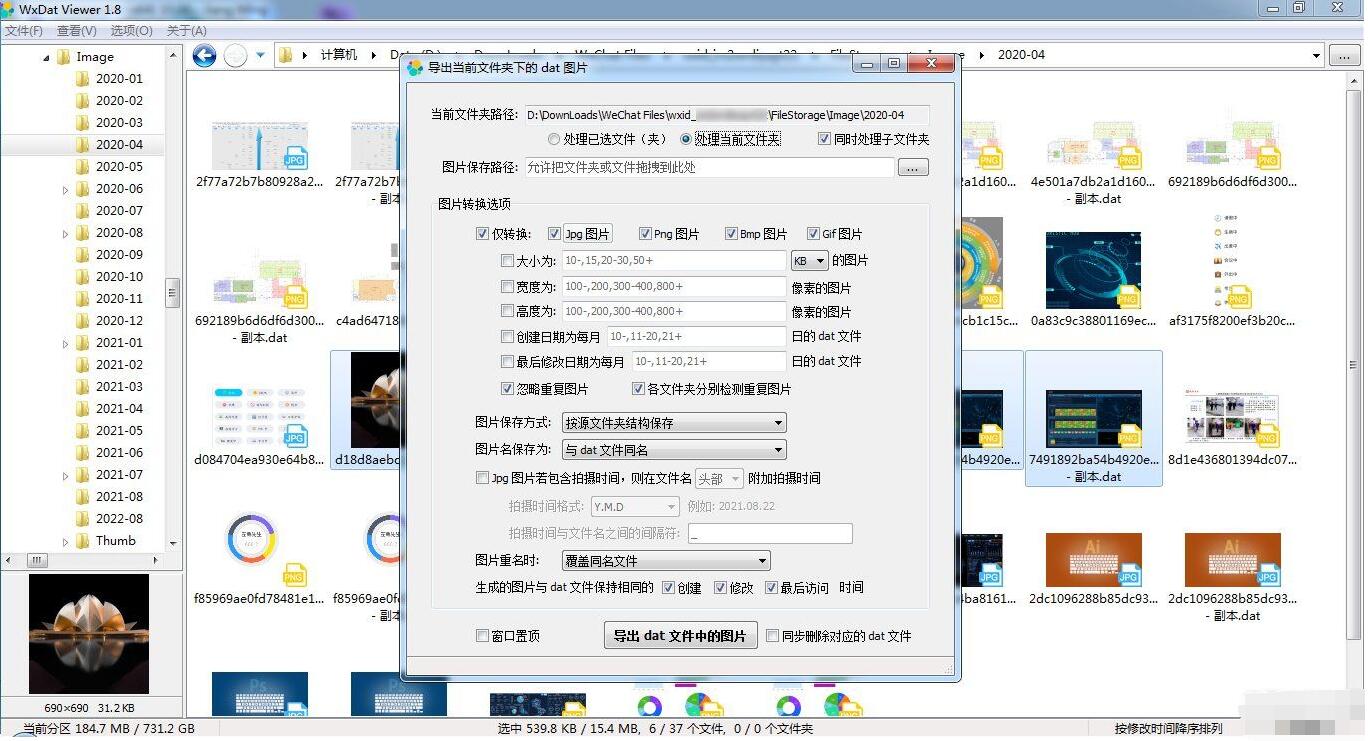Toggle the 仅转换 checkbox

483,234
